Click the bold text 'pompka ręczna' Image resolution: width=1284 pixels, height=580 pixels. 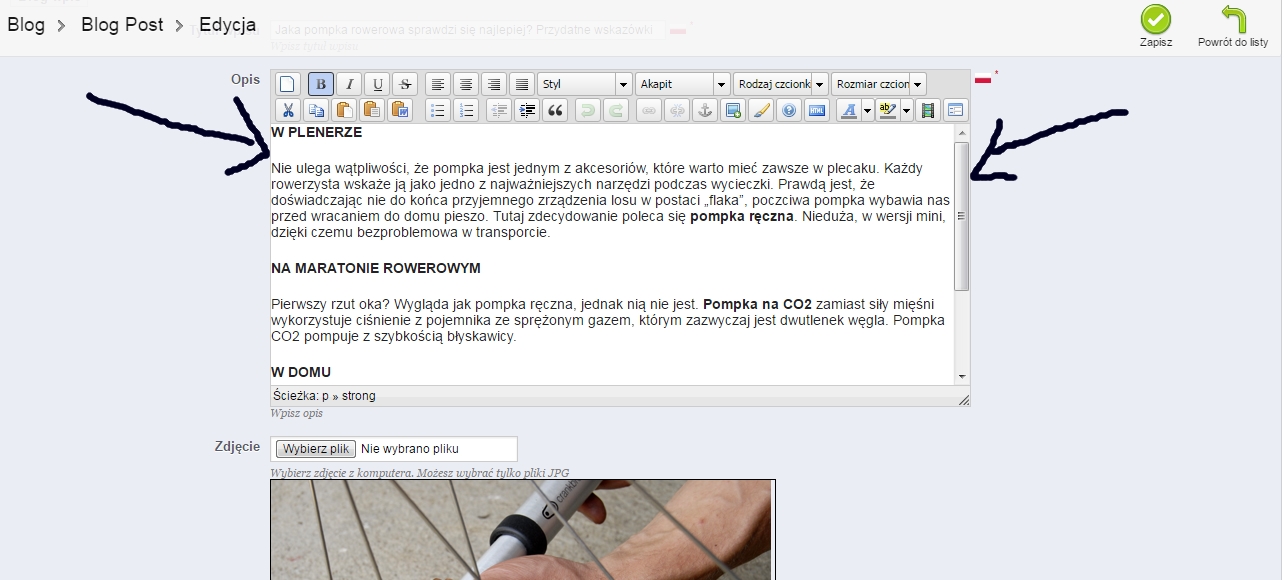point(741,215)
